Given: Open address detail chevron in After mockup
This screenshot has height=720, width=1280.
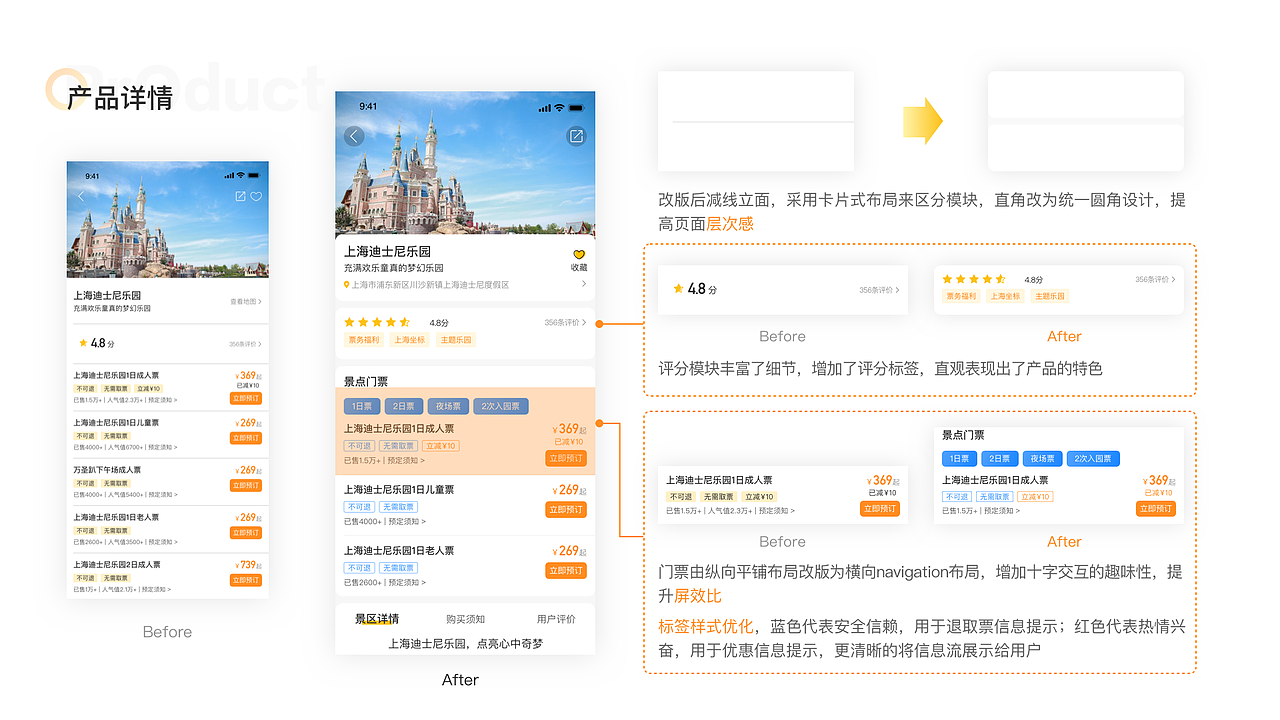Looking at the screenshot, I should [584, 284].
